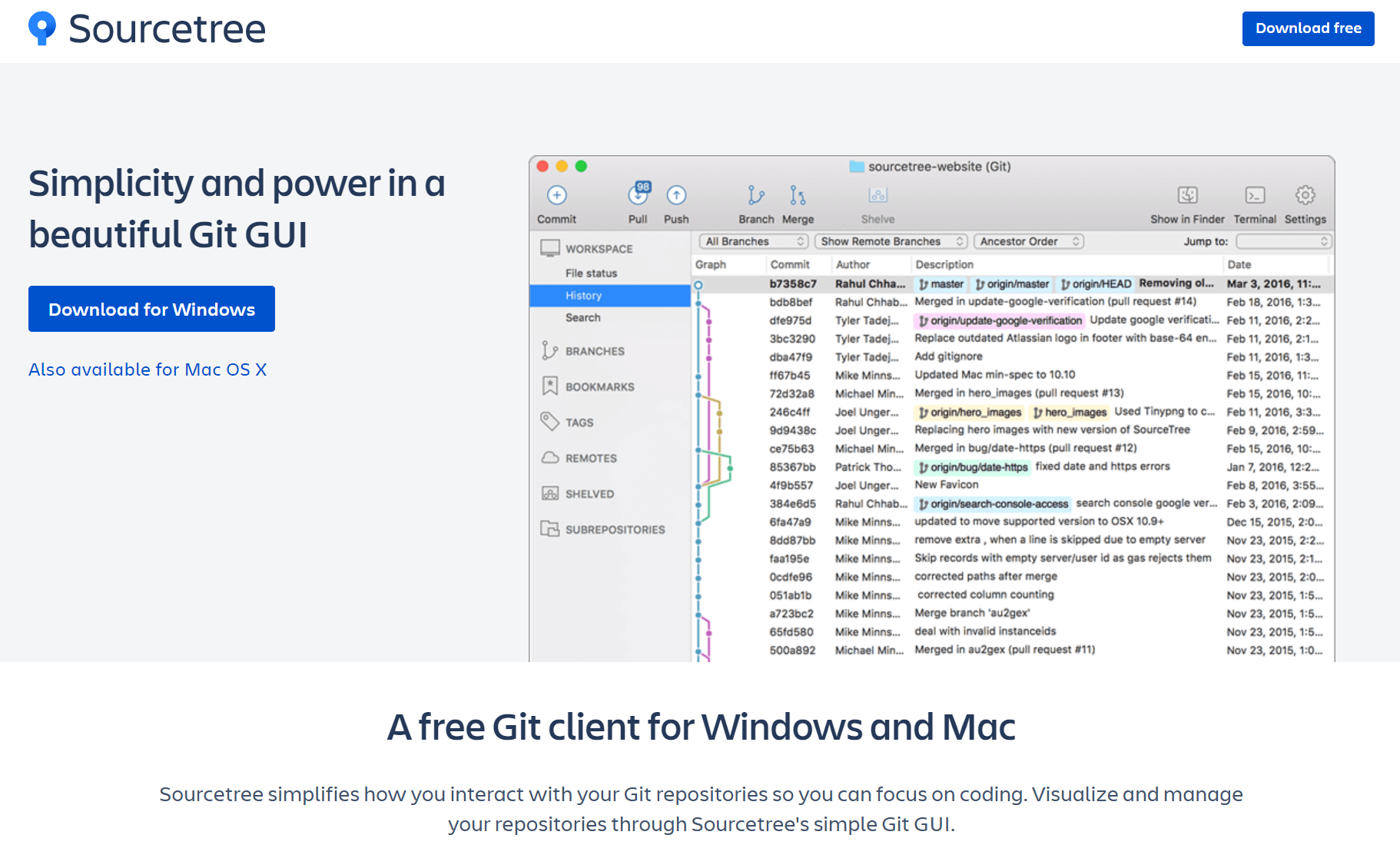
Task: Expand the SHELVED section label
Action: (589, 494)
